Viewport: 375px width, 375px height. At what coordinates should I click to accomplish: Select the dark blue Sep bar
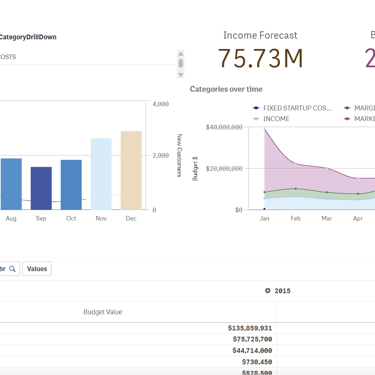[41, 188]
